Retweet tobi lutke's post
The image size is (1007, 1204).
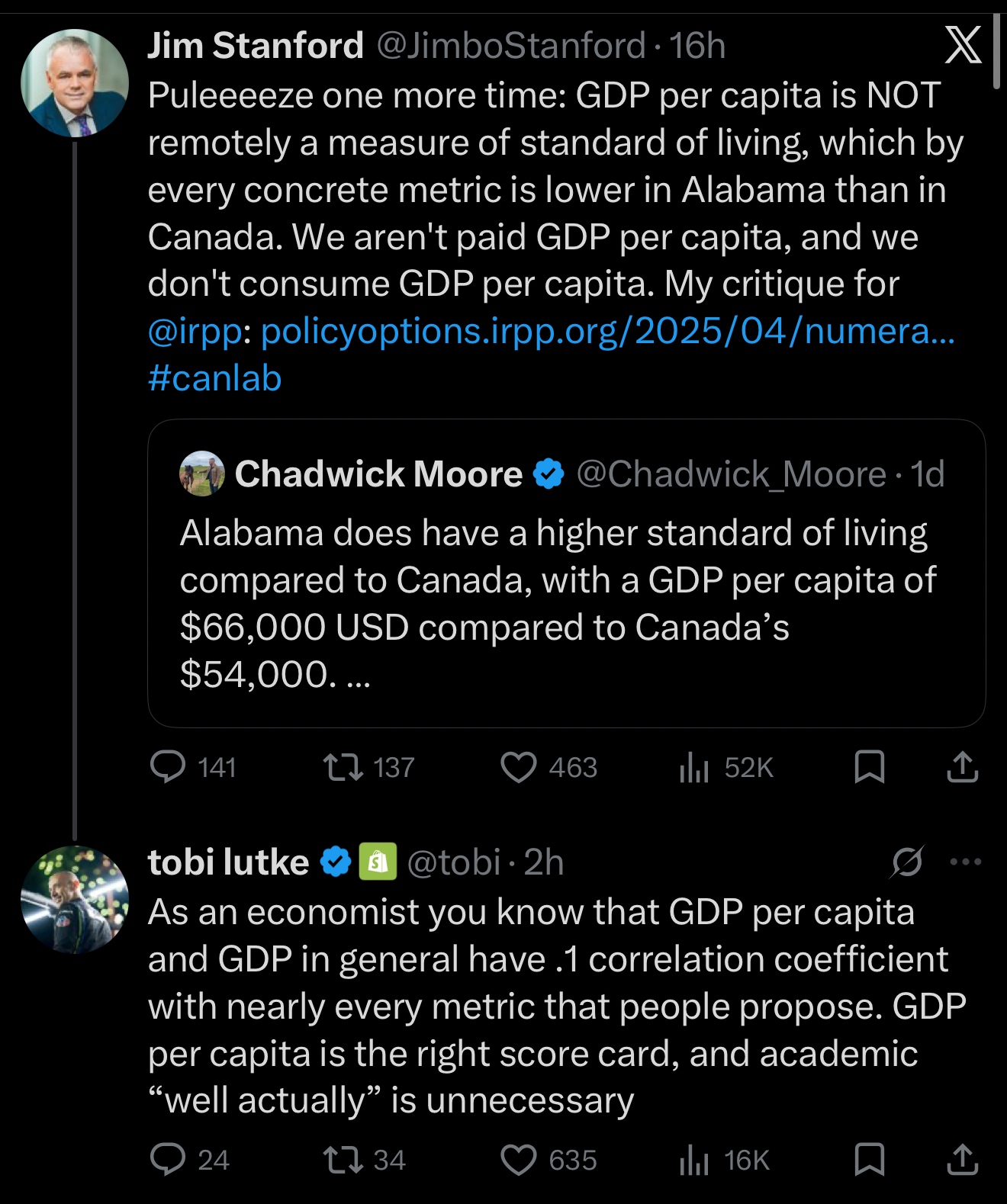coord(343,1160)
